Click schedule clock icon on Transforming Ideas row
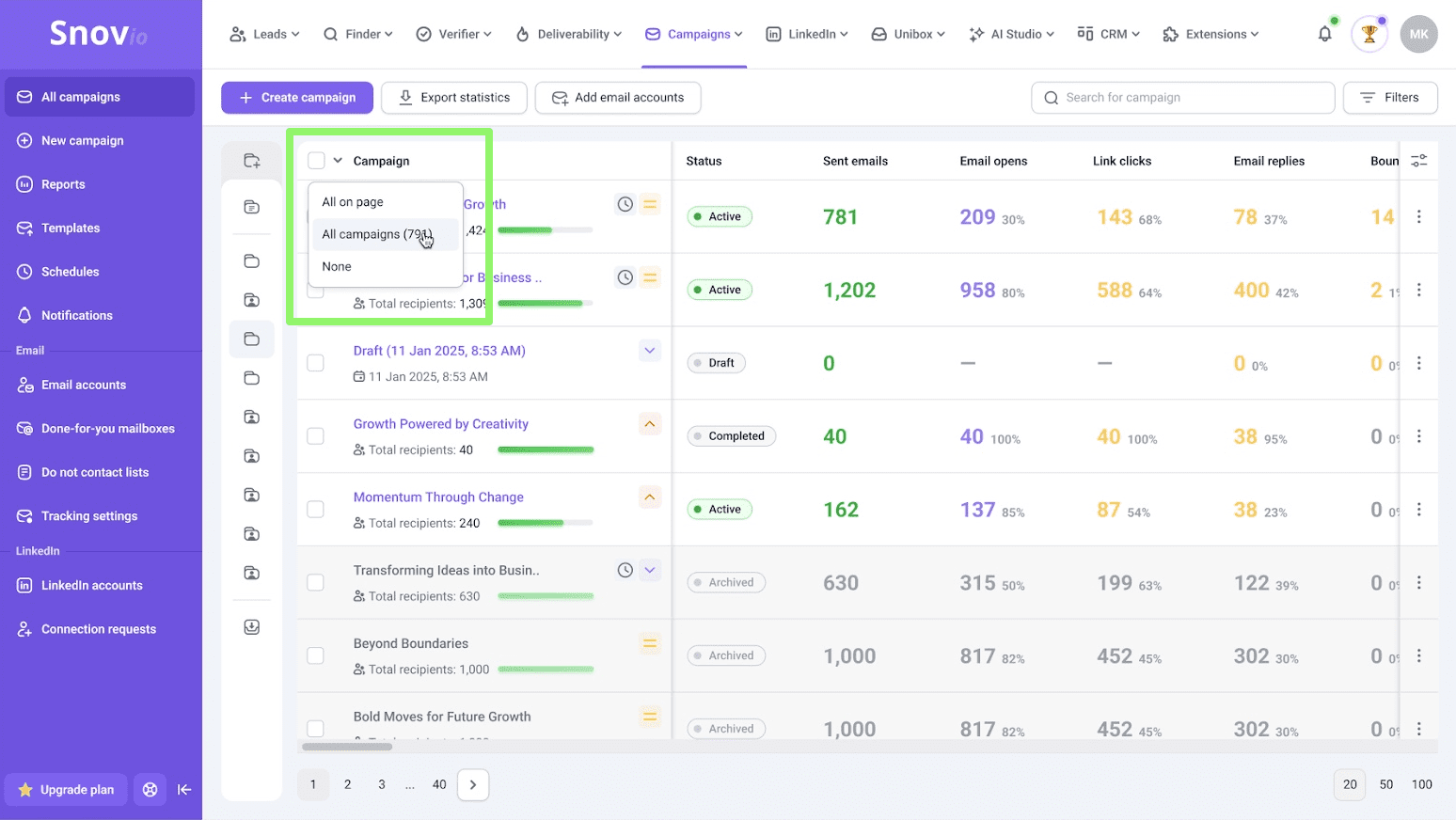The width and height of the screenshot is (1456, 820). pyautogui.click(x=625, y=570)
